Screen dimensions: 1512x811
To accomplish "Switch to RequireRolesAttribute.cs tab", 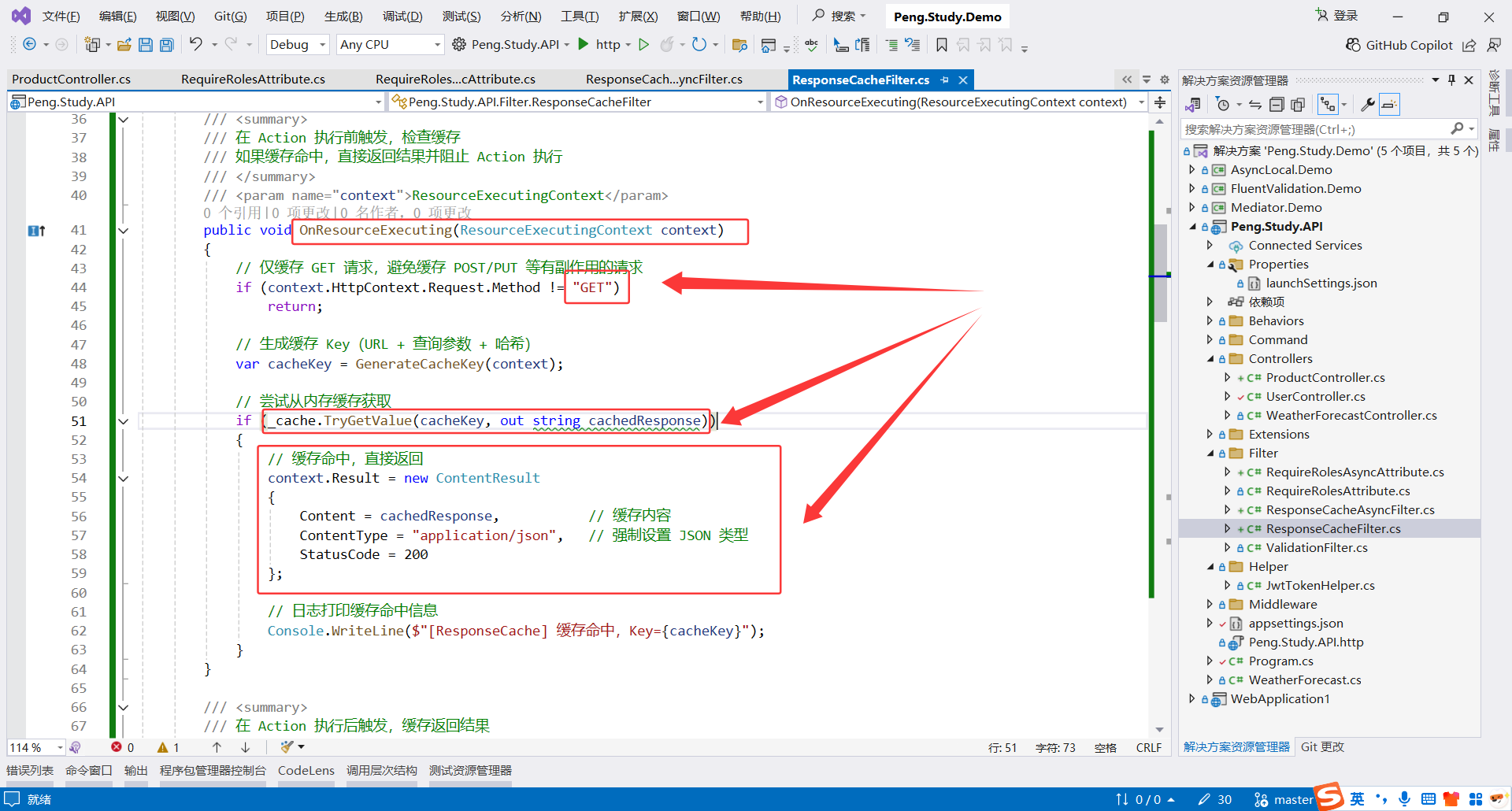I will click(254, 79).
